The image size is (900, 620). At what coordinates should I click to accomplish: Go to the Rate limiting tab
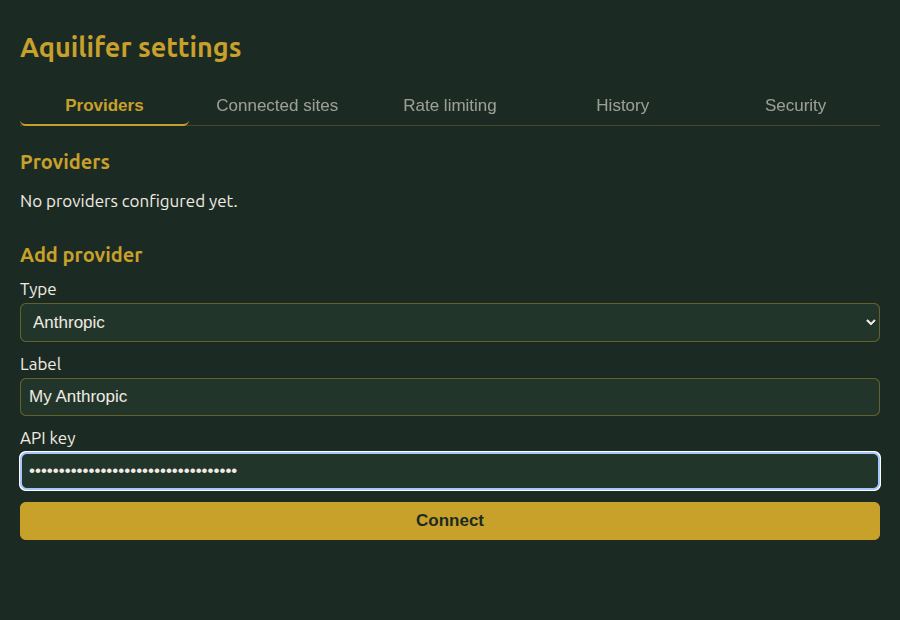click(x=450, y=106)
